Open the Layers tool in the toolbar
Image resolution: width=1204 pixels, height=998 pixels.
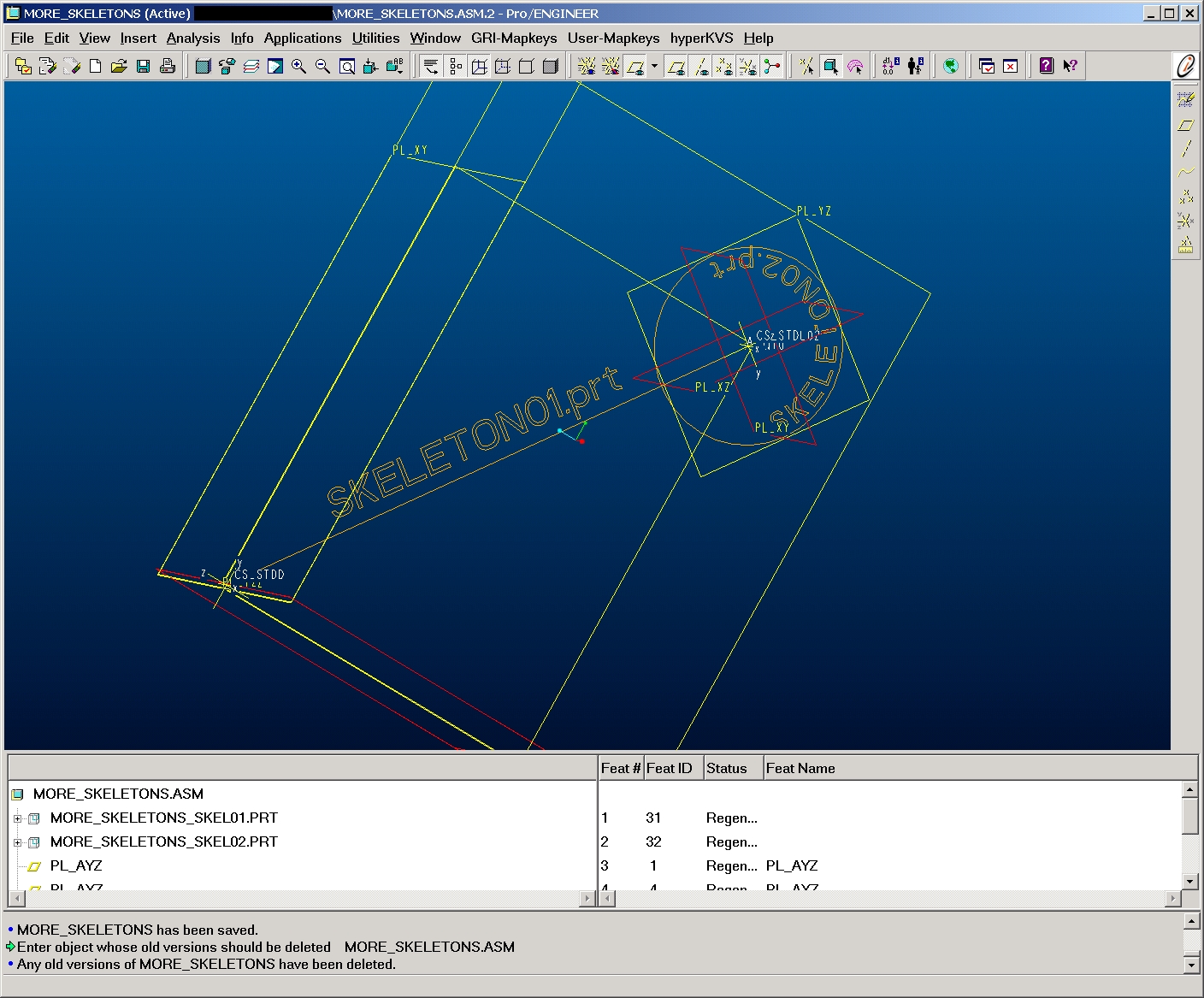point(251,66)
